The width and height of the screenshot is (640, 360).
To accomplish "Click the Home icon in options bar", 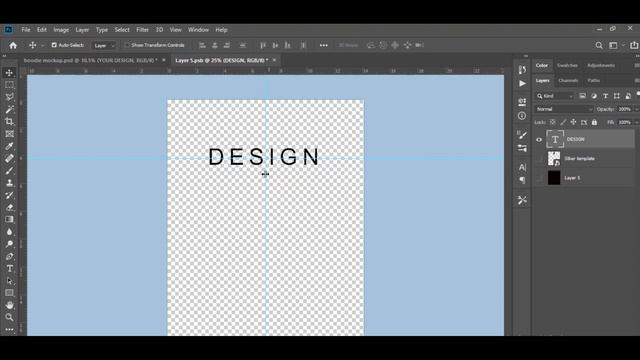I will click(x=13, y=45).
